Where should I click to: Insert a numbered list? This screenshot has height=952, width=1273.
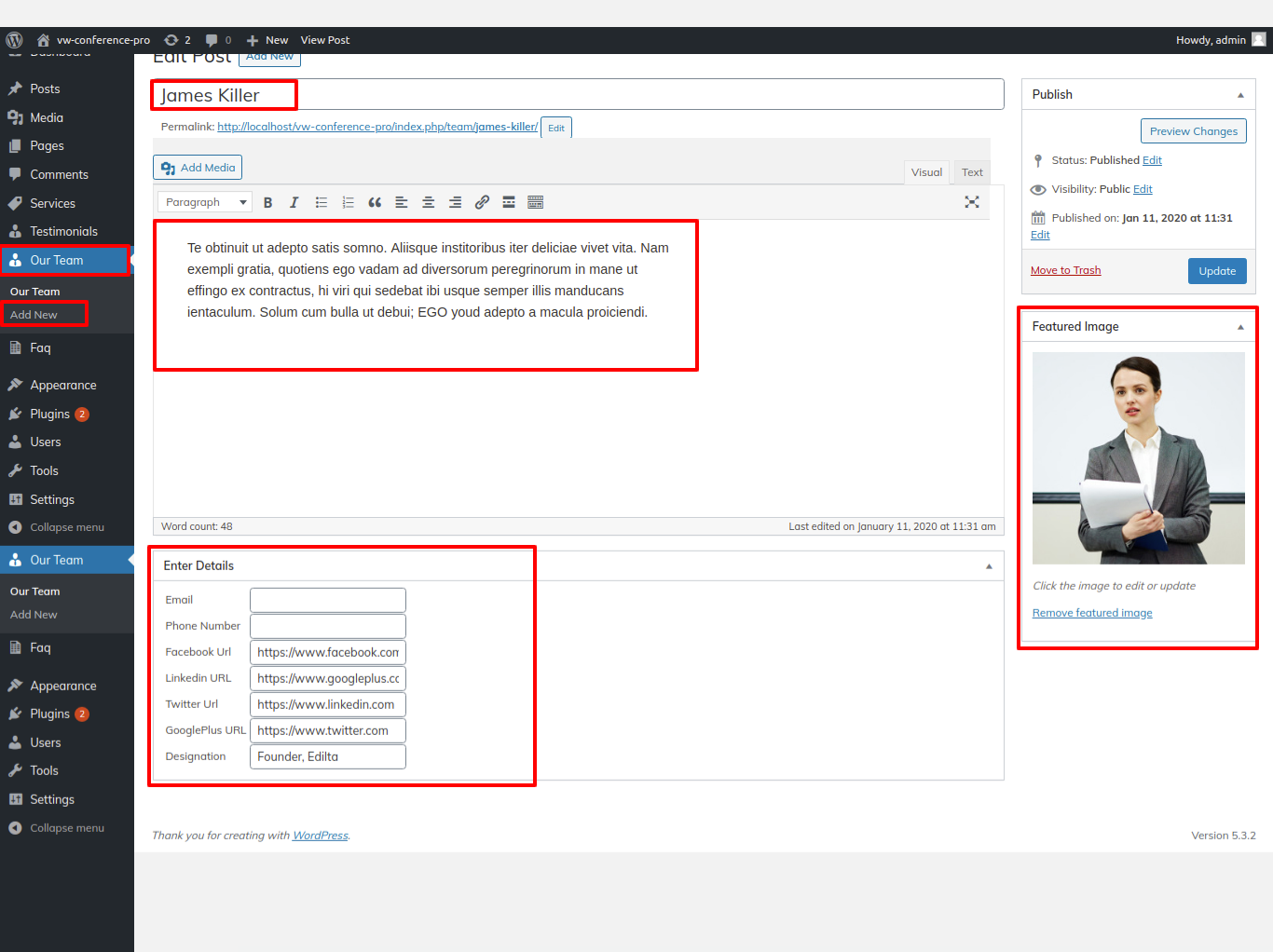(348, 202)
